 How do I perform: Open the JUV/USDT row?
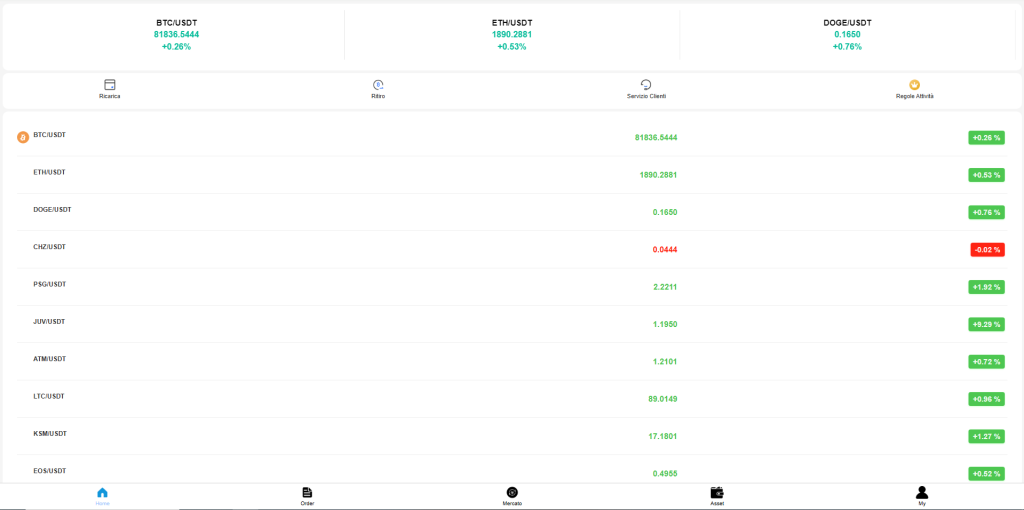(512, 324)
